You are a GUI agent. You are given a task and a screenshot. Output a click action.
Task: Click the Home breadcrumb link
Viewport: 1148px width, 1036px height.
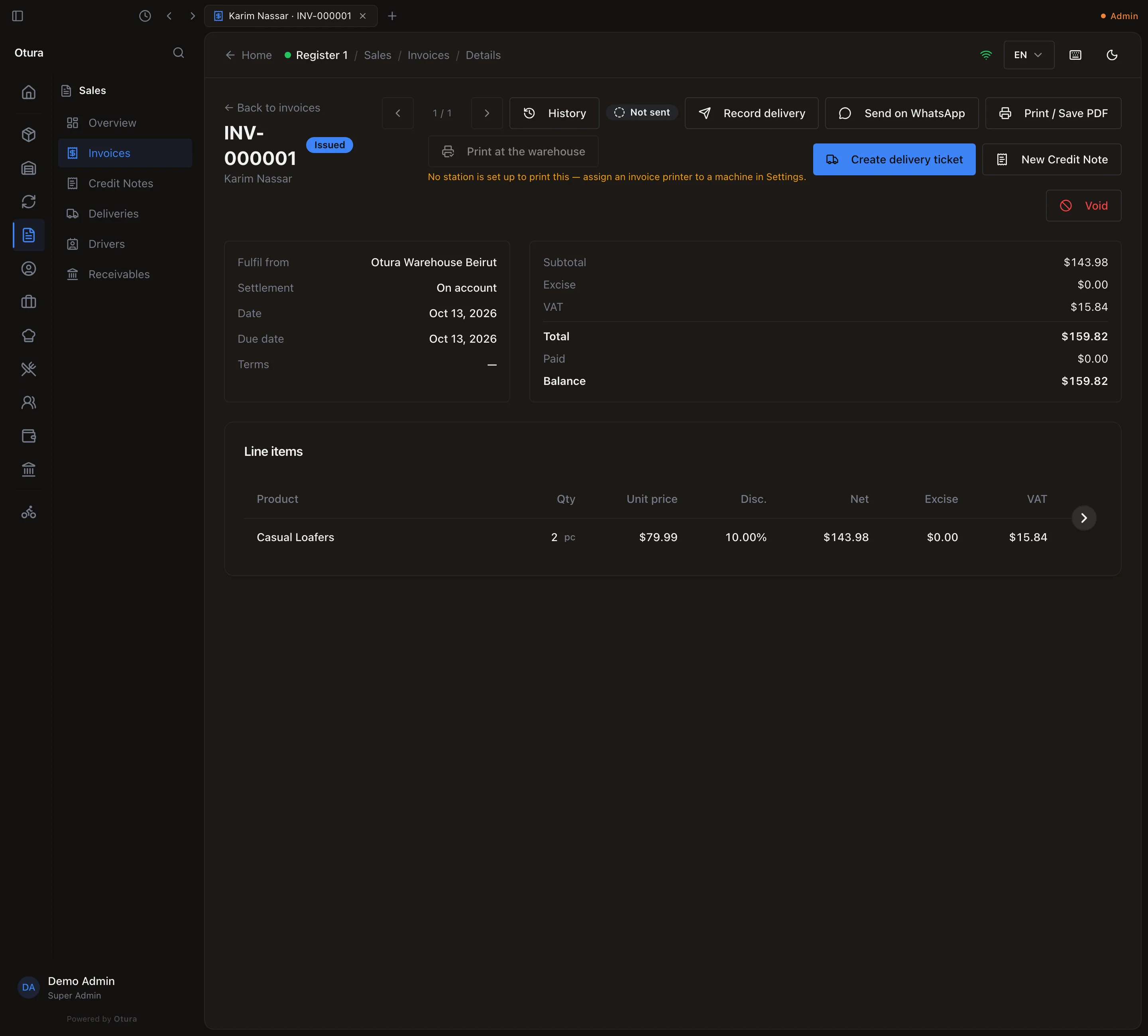pos(249,55)
